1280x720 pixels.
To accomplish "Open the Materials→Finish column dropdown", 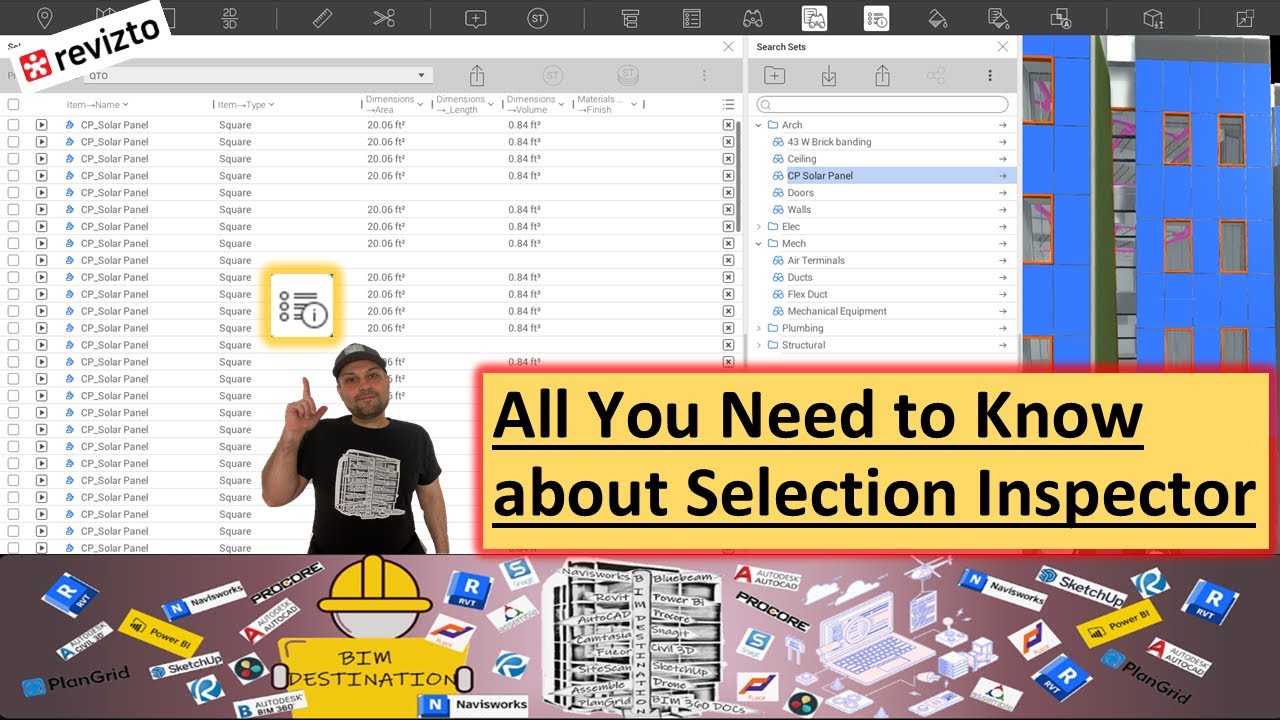I will pyautogui.click(x=632, y=104).
